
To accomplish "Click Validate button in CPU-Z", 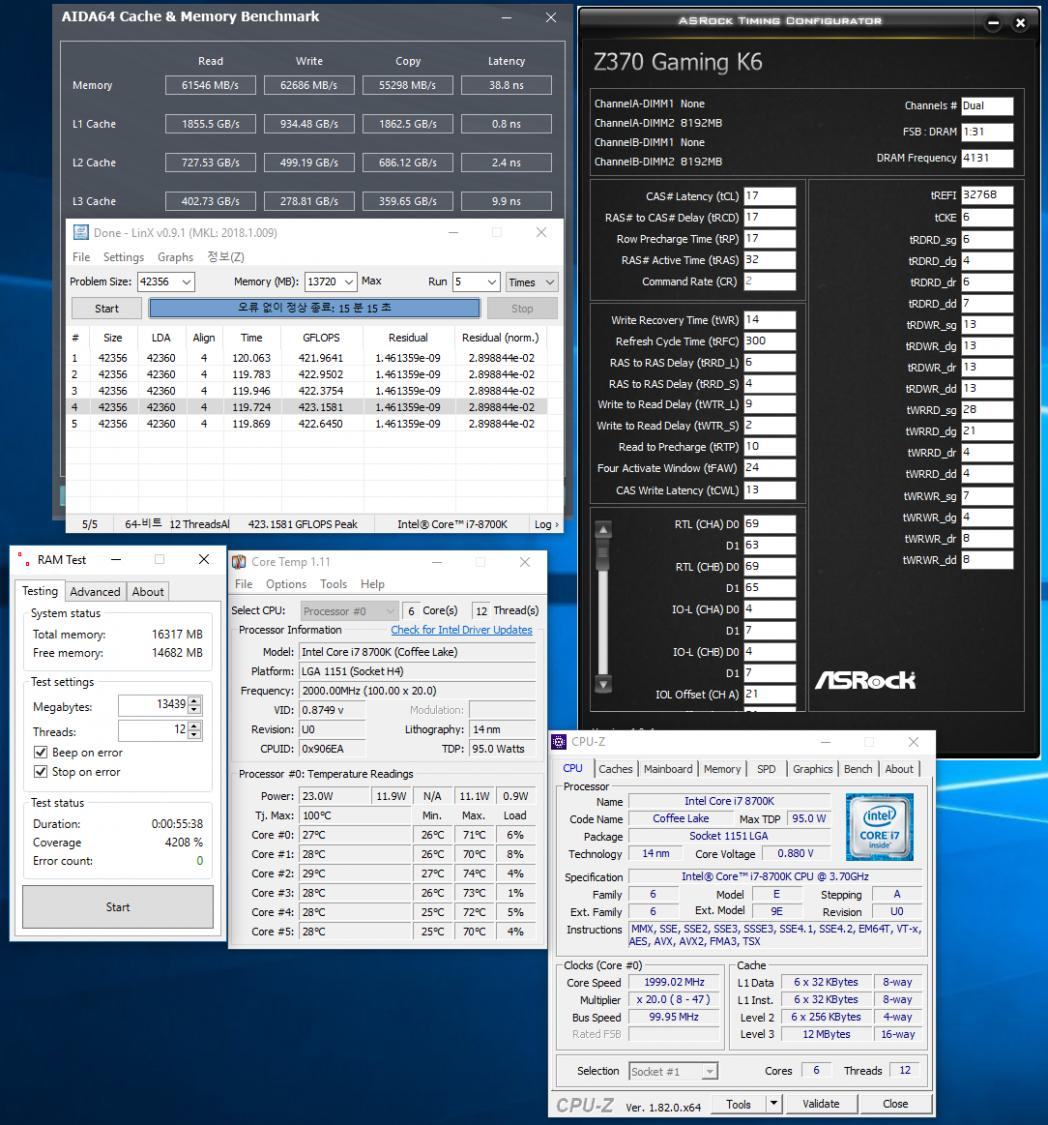I will coord(821,1103).
